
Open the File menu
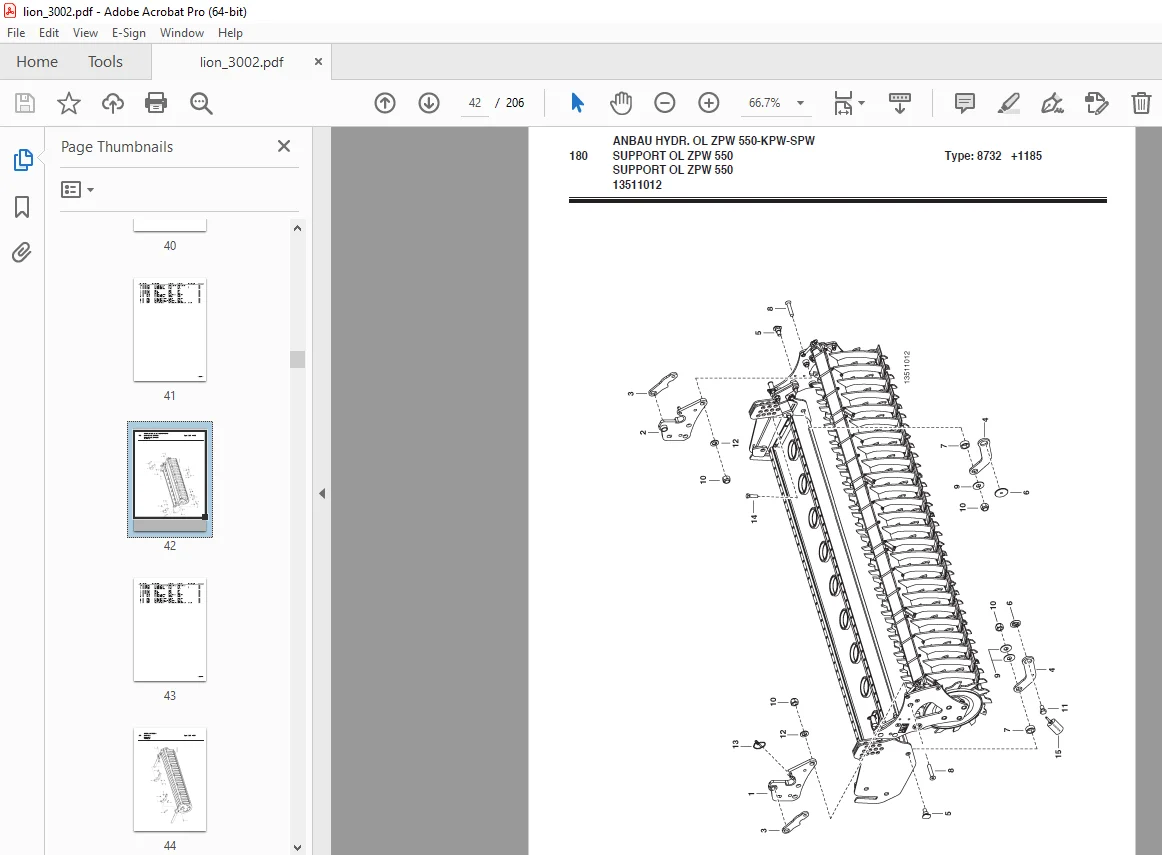[x=16, y=33]
